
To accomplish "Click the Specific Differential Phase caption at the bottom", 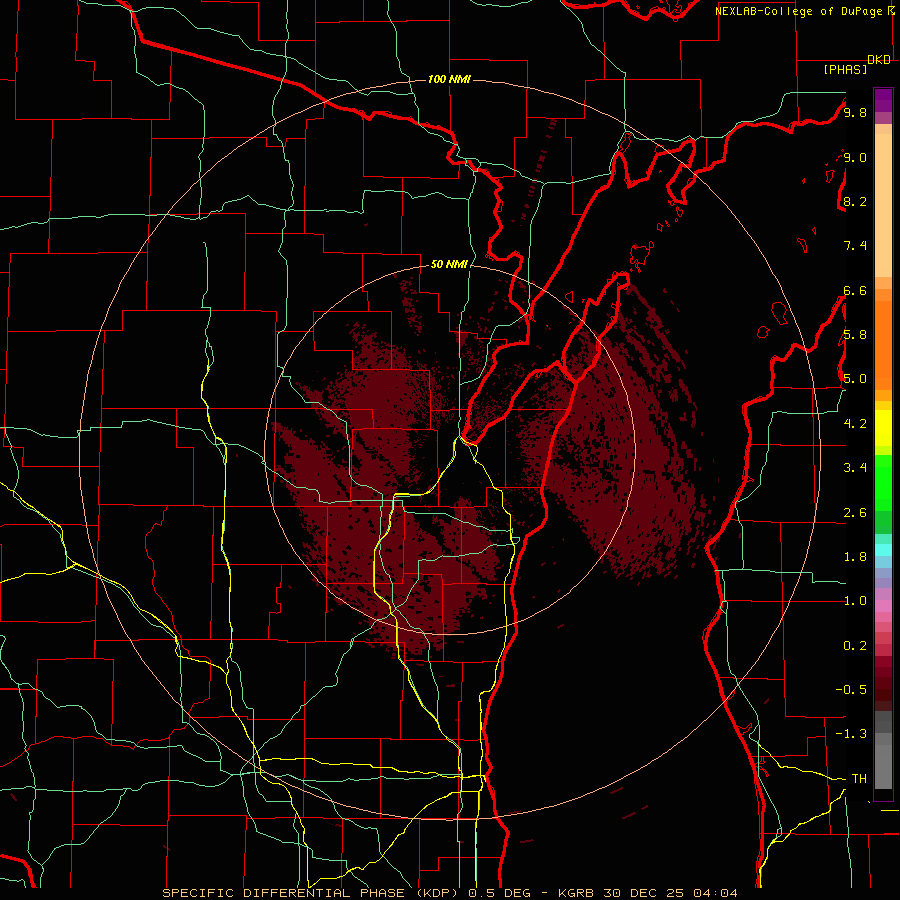I will (449, 893).
